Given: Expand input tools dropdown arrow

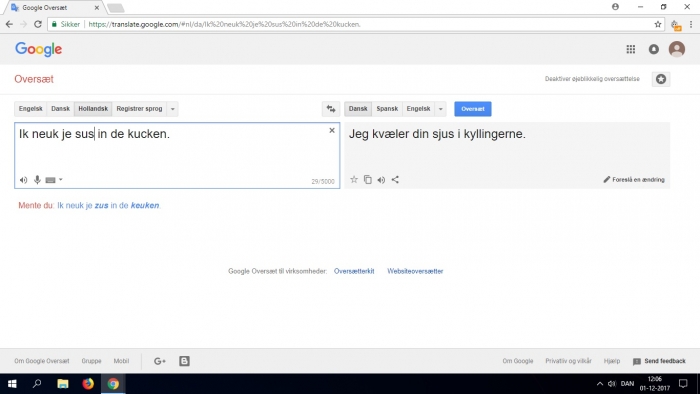Looking at the screenshot, I should coord(61,180).
